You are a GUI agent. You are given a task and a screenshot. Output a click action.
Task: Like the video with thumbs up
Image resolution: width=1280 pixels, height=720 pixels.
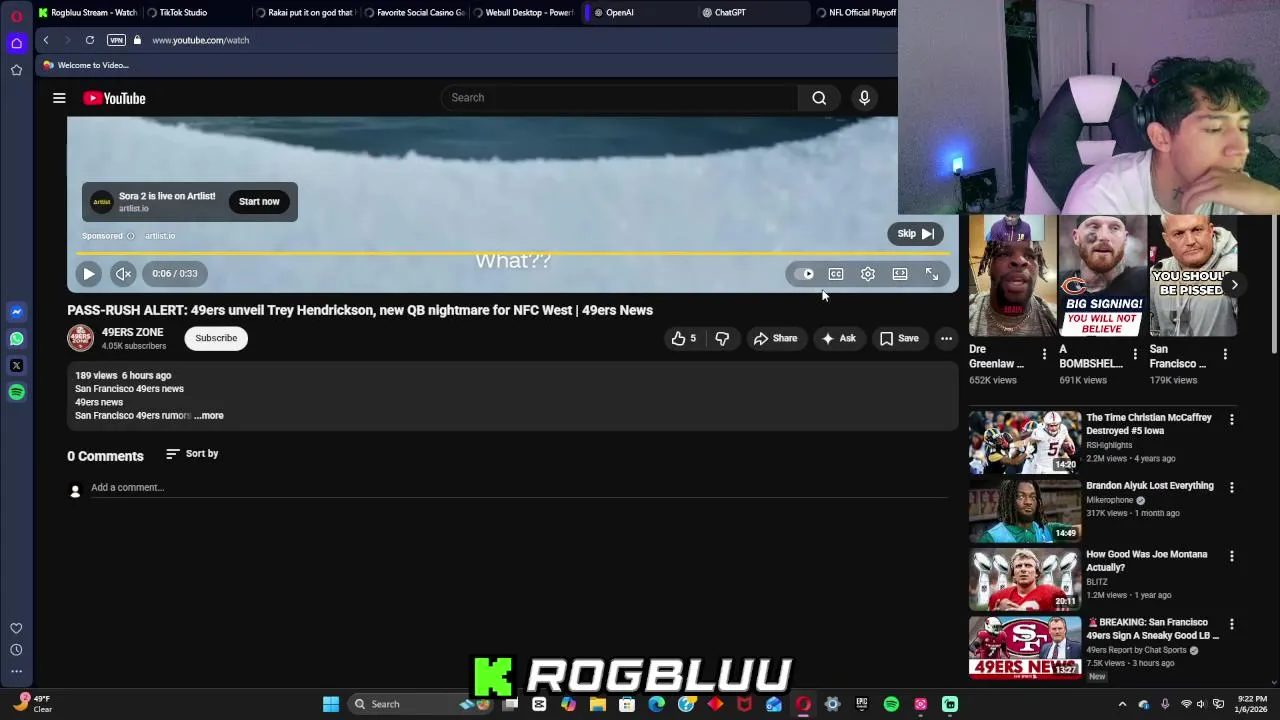pos(684,339)
